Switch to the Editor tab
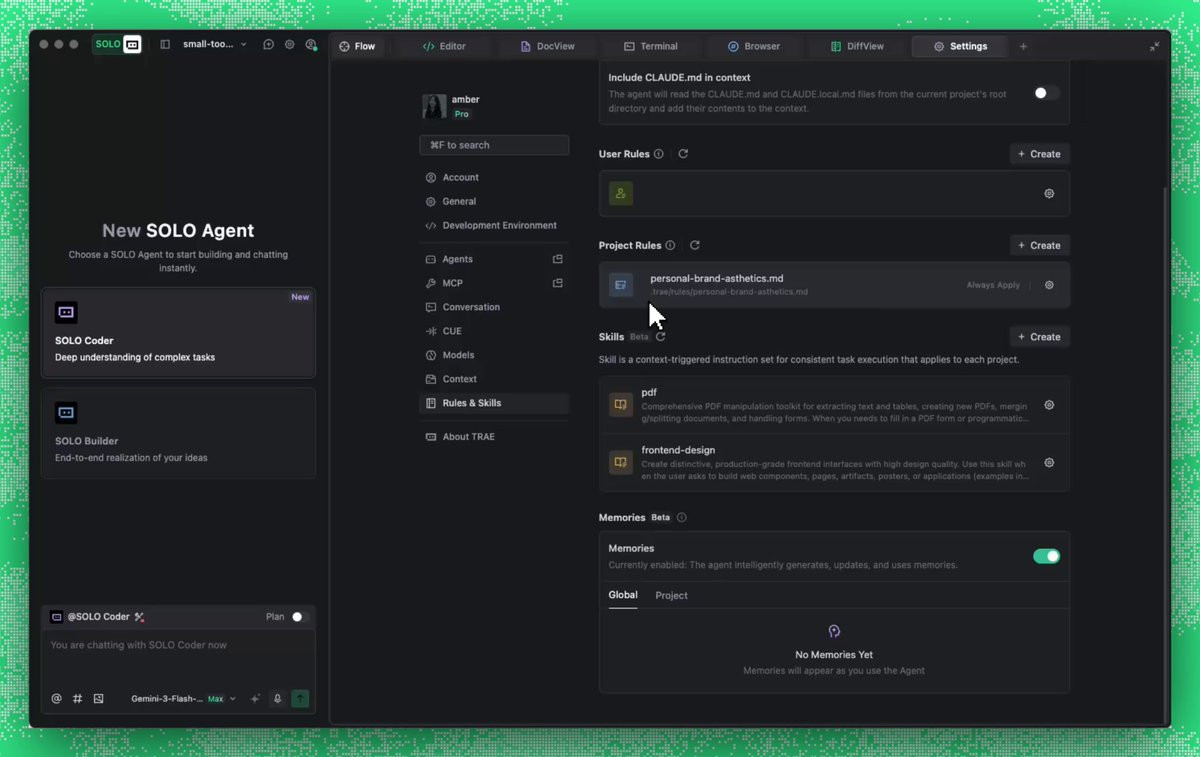Screen dimensions: 1200x757 444,46
